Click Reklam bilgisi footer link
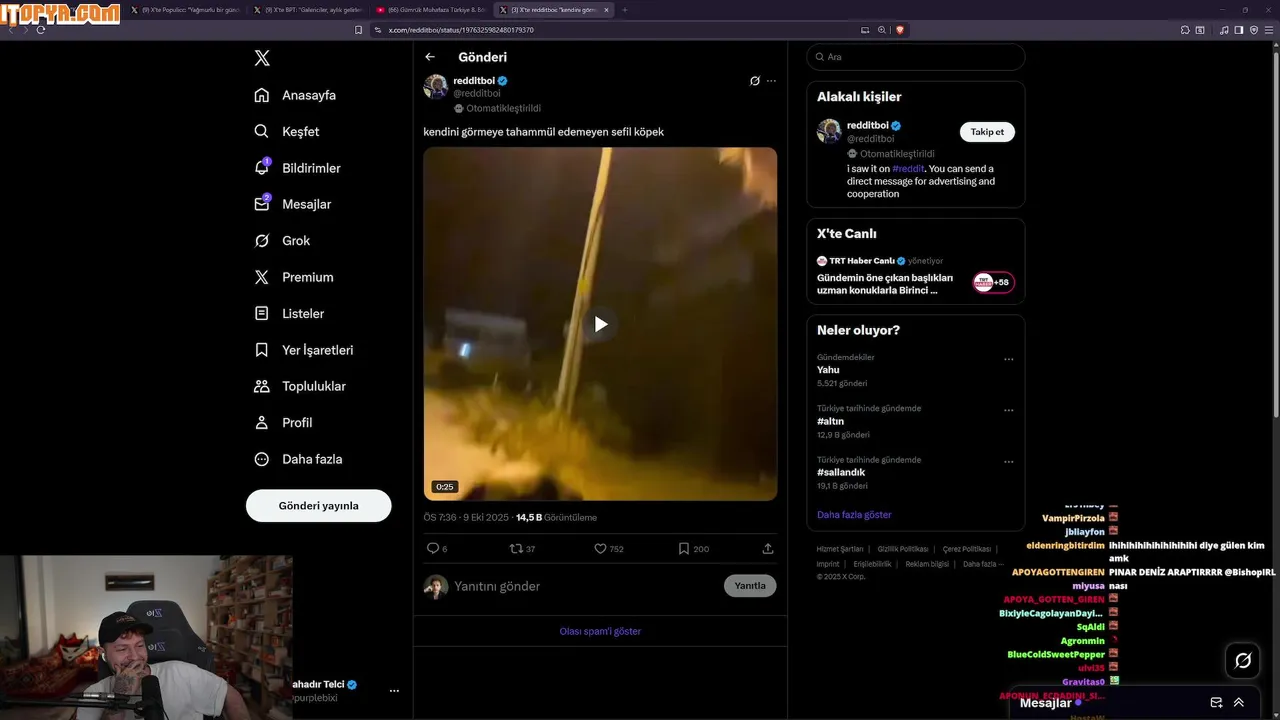This screenshot has height=720, width=1280. pos(927,564)
